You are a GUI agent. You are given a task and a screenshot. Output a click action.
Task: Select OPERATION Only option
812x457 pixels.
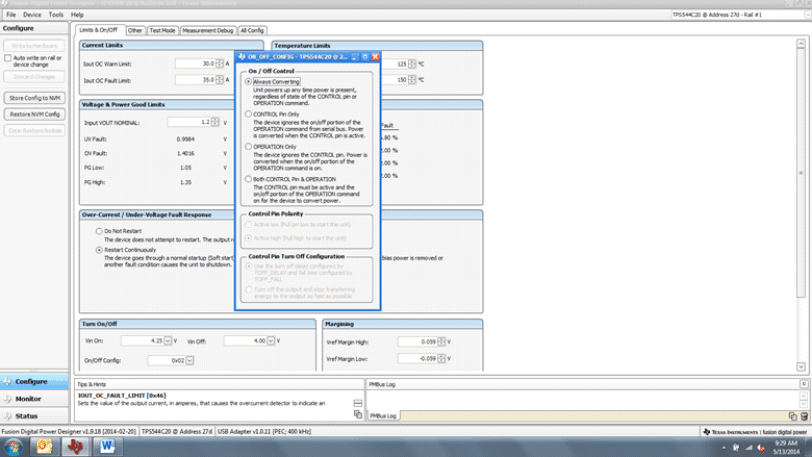pos(249,147)
